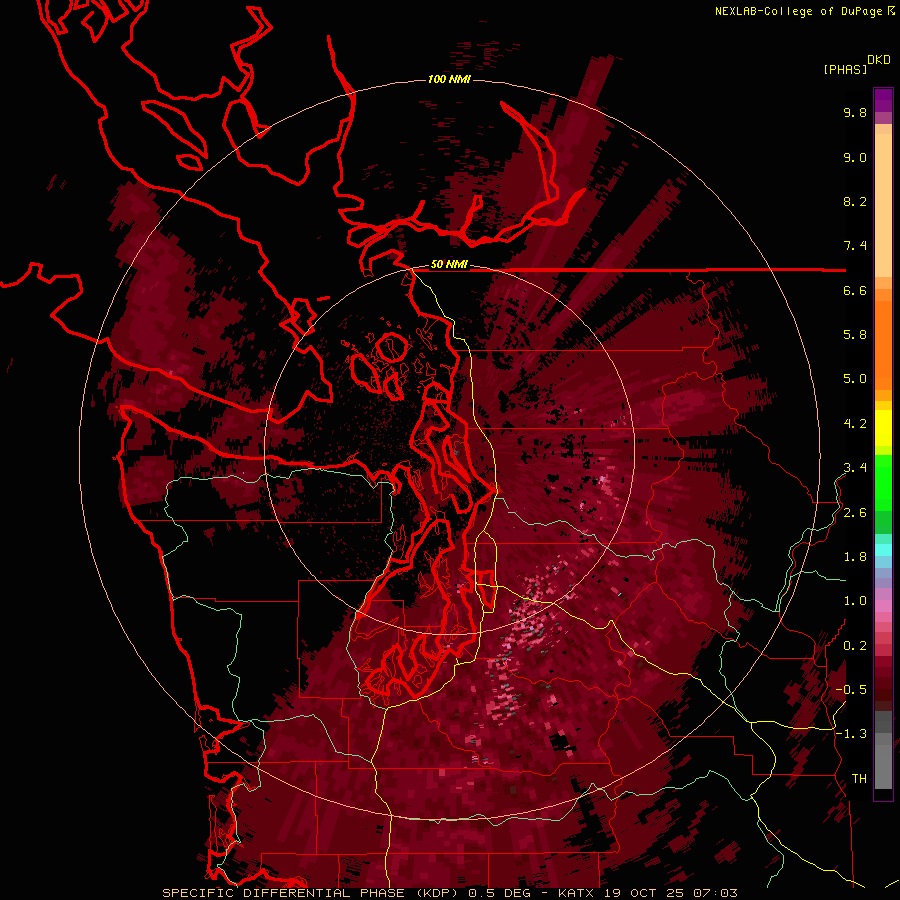Click the DKD label above the color scale
Viewport: 900px width, 900px height.
[879, 60]
